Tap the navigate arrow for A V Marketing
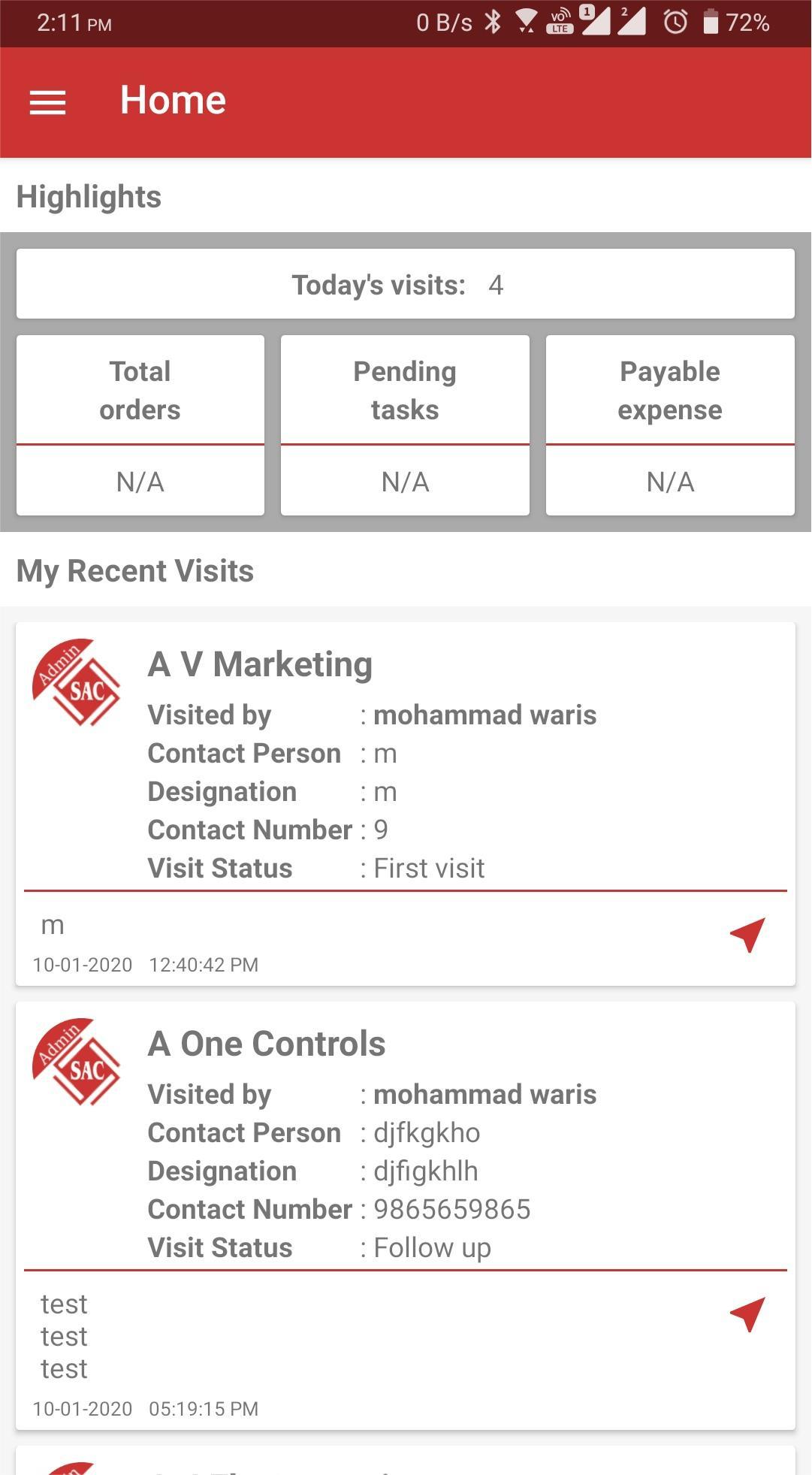The image size is (812, 1475). 747,935
